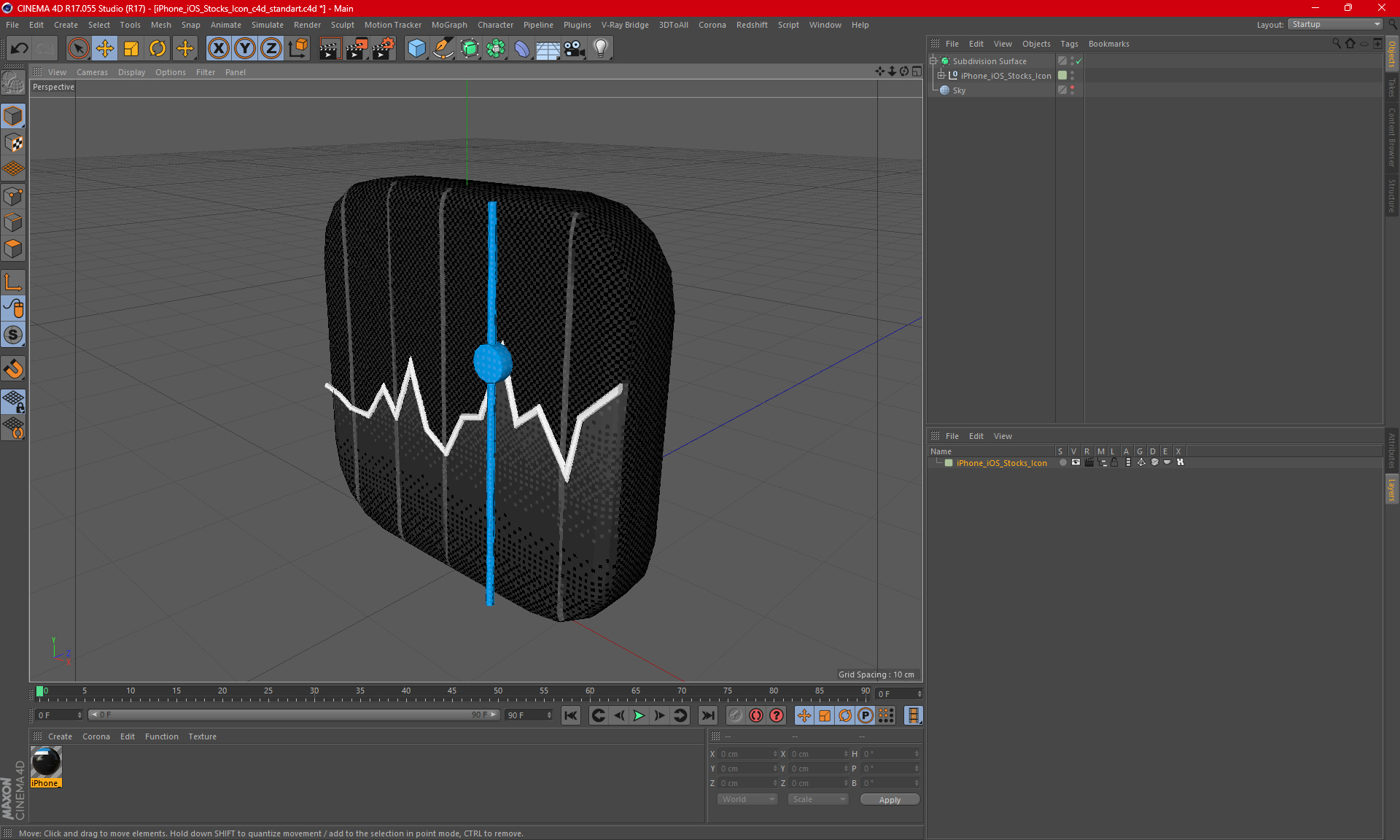
Task: Open the Mesh menu
Action: coord(160,25)
